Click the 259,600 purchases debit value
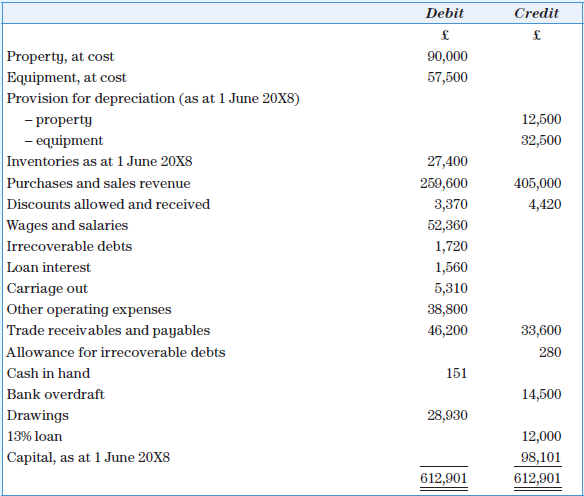Viewport: 584px width, 496px height. pos(444,183)
